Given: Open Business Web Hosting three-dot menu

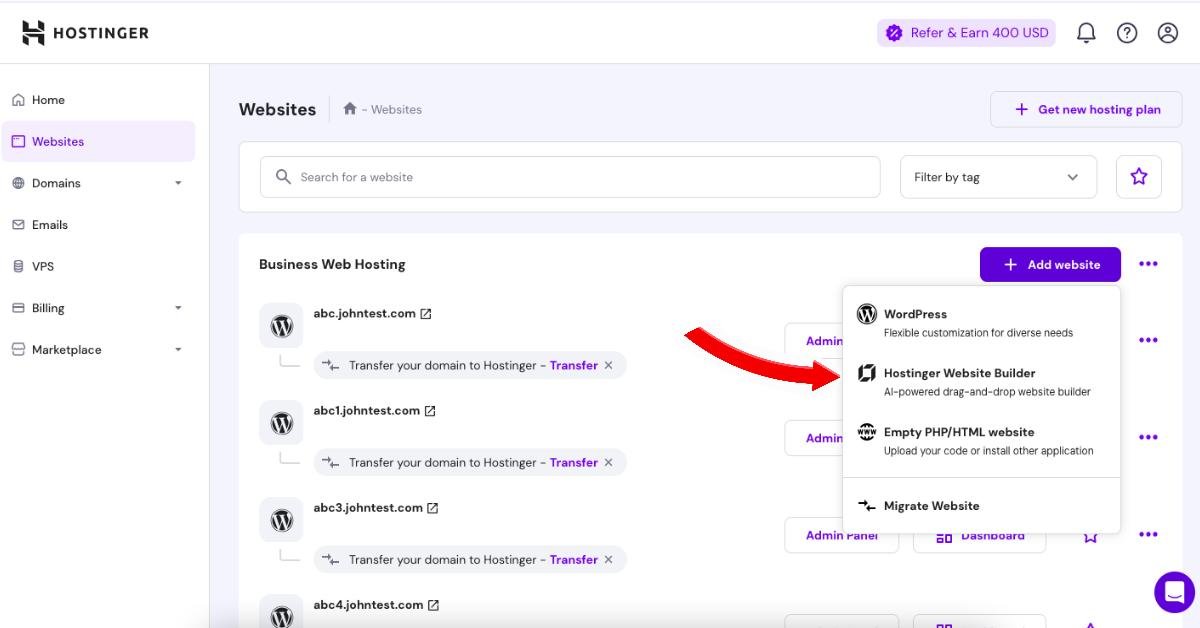Looking at the screenshot, I should pos(1148,264).
